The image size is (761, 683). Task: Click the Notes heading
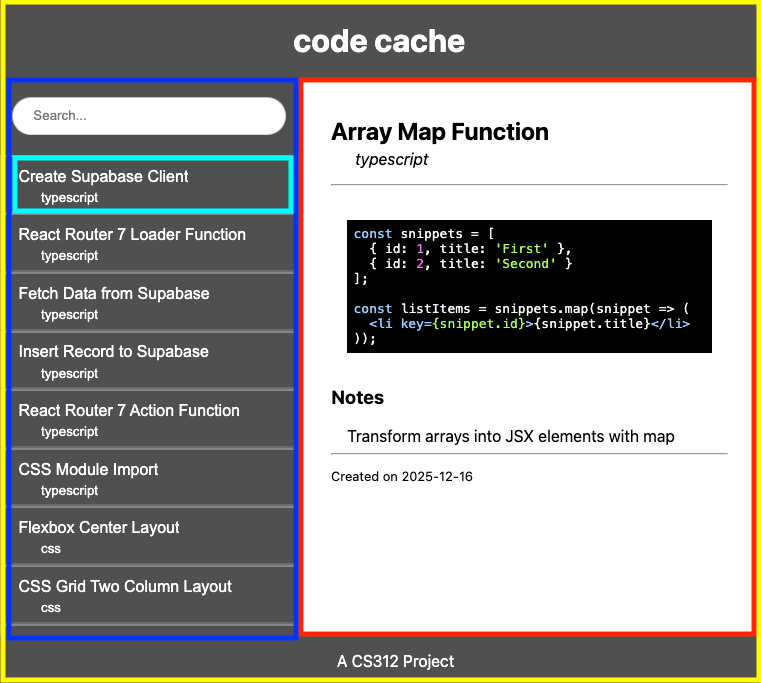(x=358, y=398)
